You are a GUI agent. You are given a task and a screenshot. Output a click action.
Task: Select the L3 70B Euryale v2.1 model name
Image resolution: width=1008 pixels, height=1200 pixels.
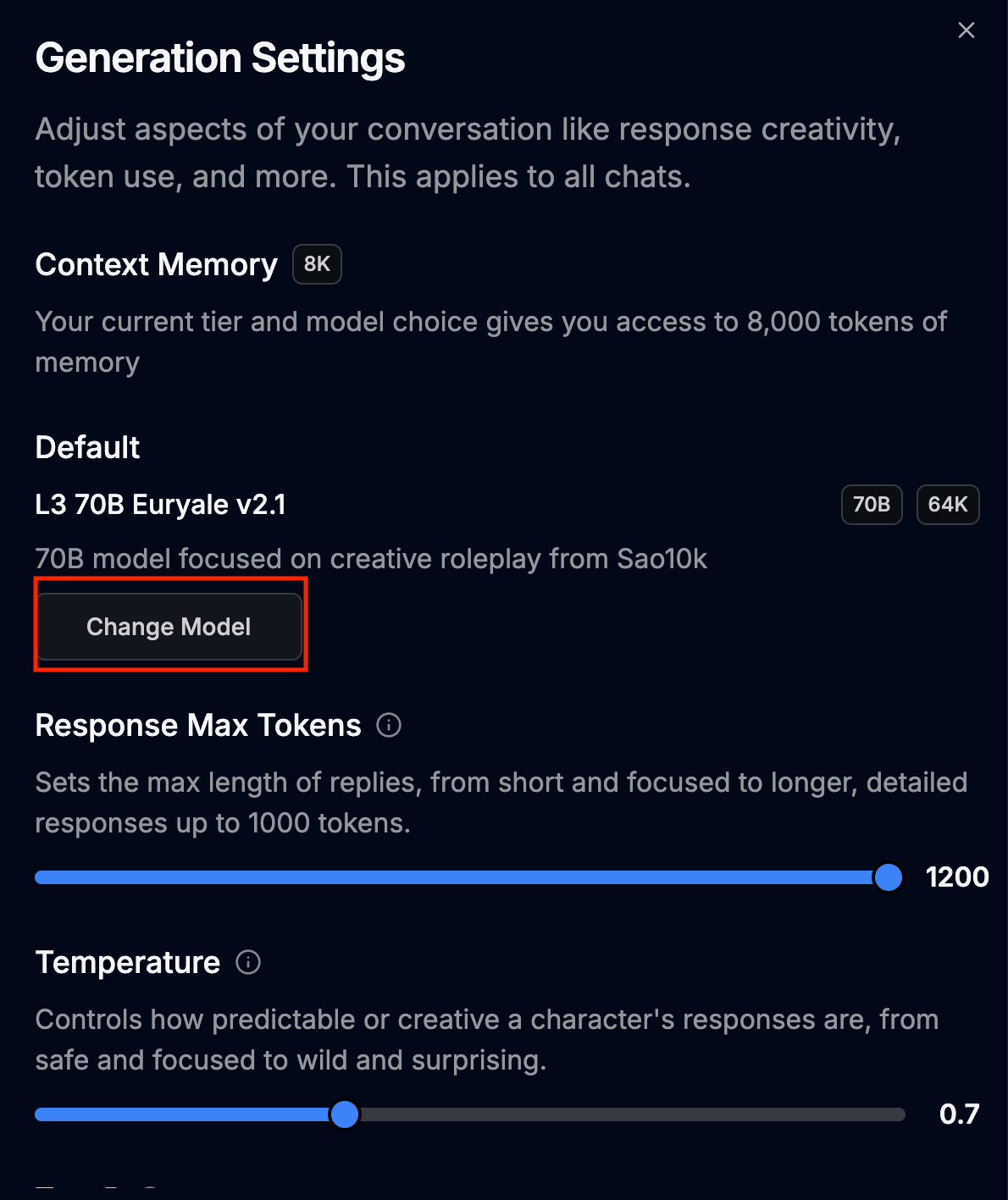pos(161,505)
